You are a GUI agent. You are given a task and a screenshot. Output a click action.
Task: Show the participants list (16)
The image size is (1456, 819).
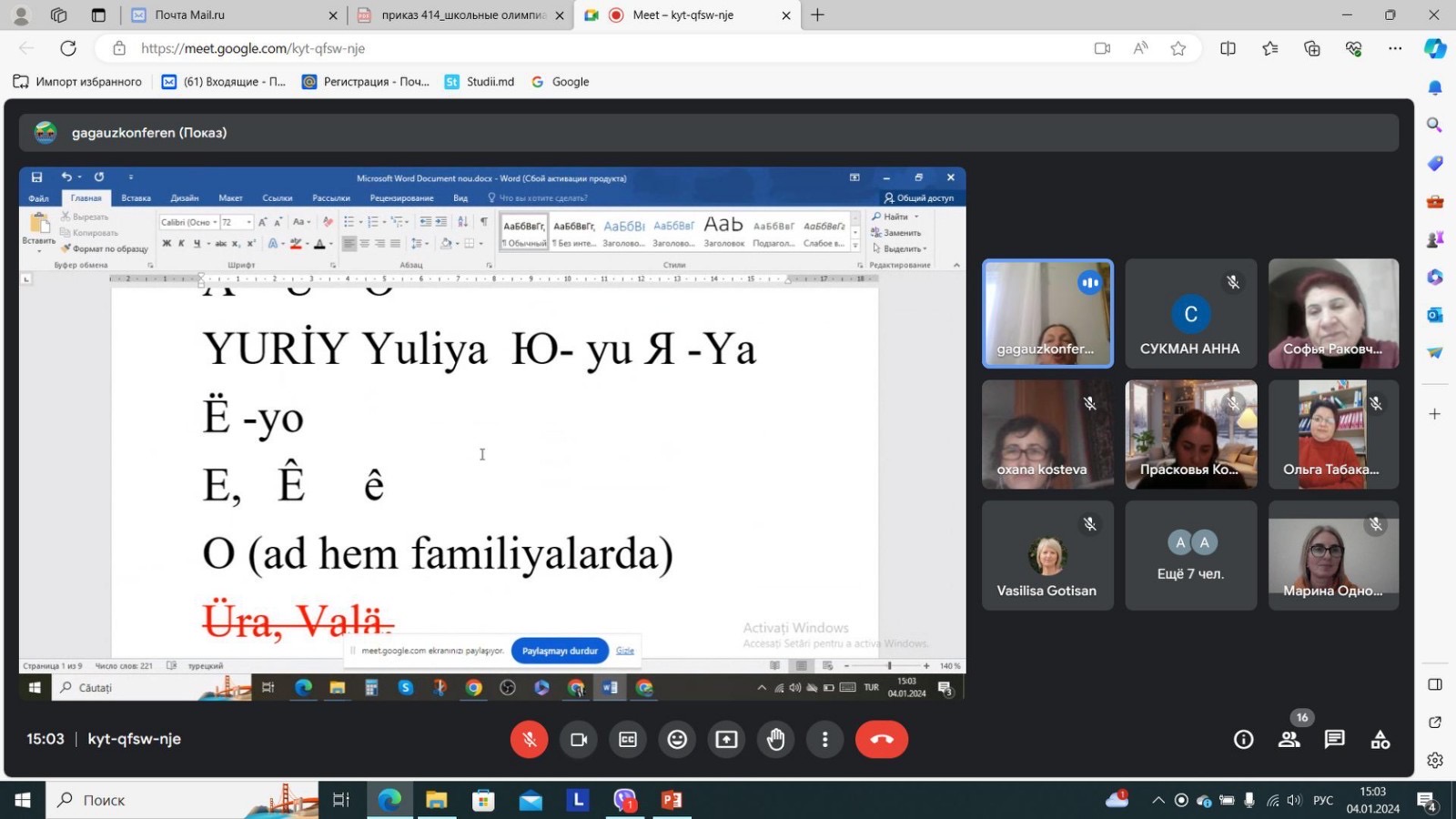[1289, 740]
